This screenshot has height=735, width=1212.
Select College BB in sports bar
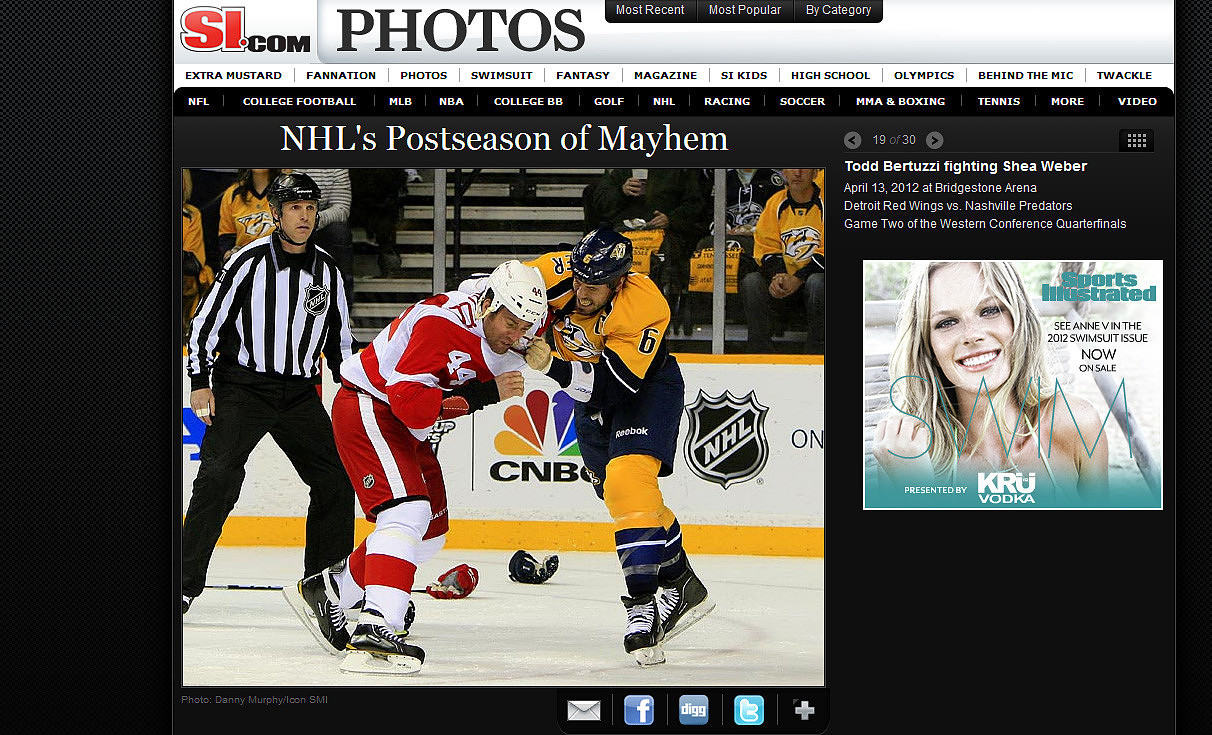click(528, 101)
